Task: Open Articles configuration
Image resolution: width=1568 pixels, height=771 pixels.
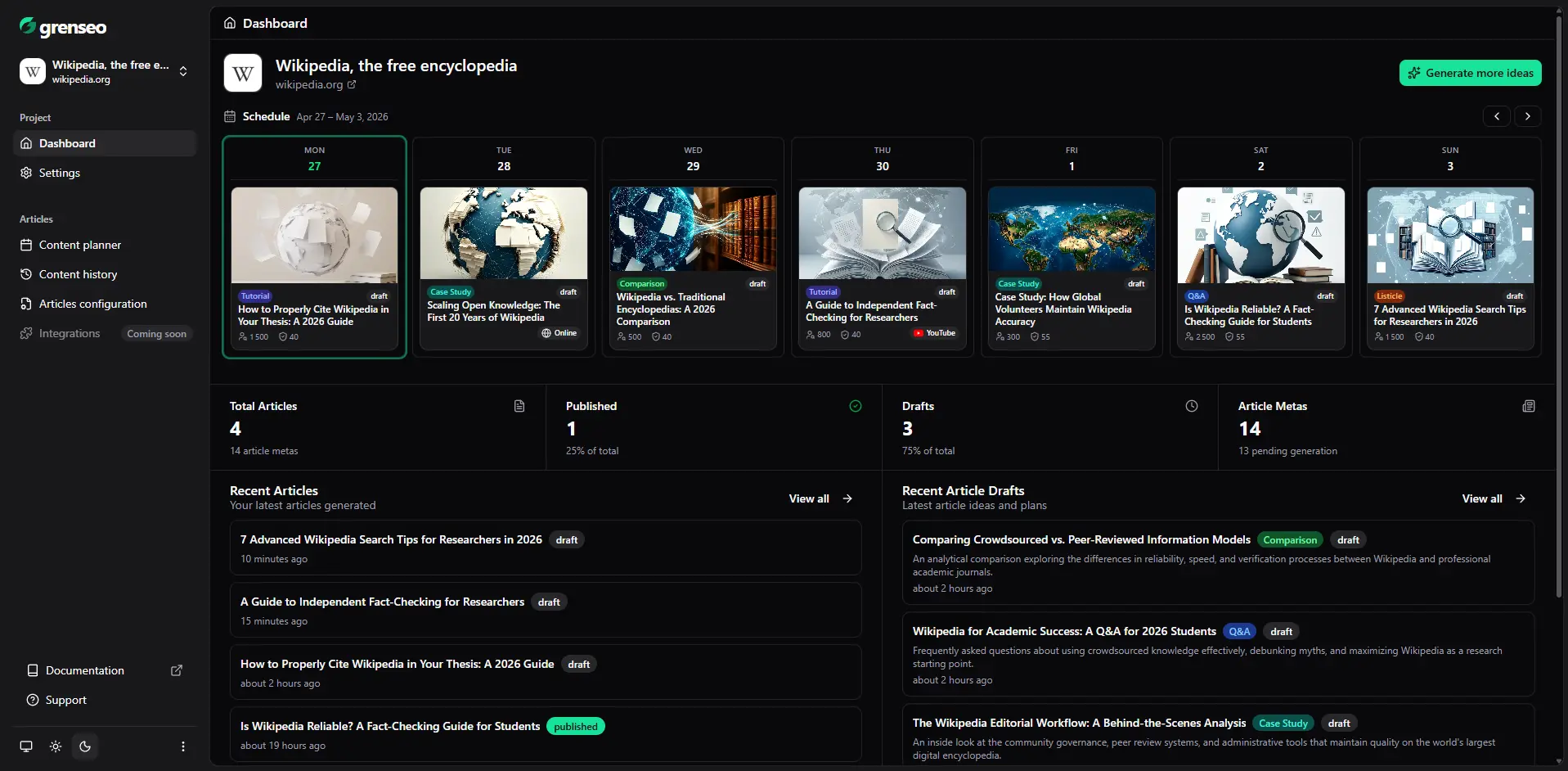Action: point(105,304)
